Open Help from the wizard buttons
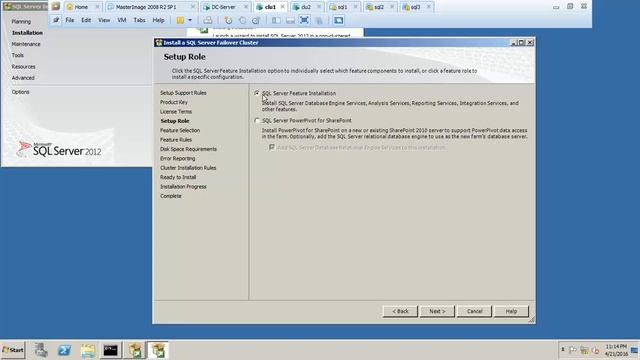640x360 pixels. click(511, 311)
